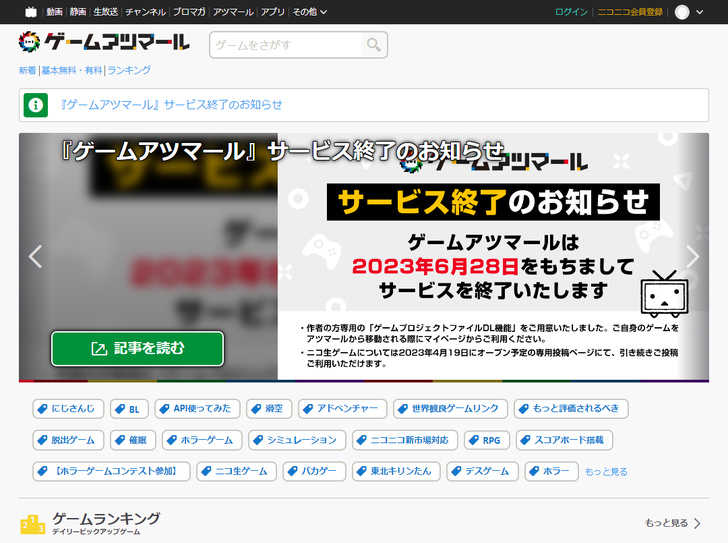Show next carousel slide

pyautogui.click(x=693, y=257)
